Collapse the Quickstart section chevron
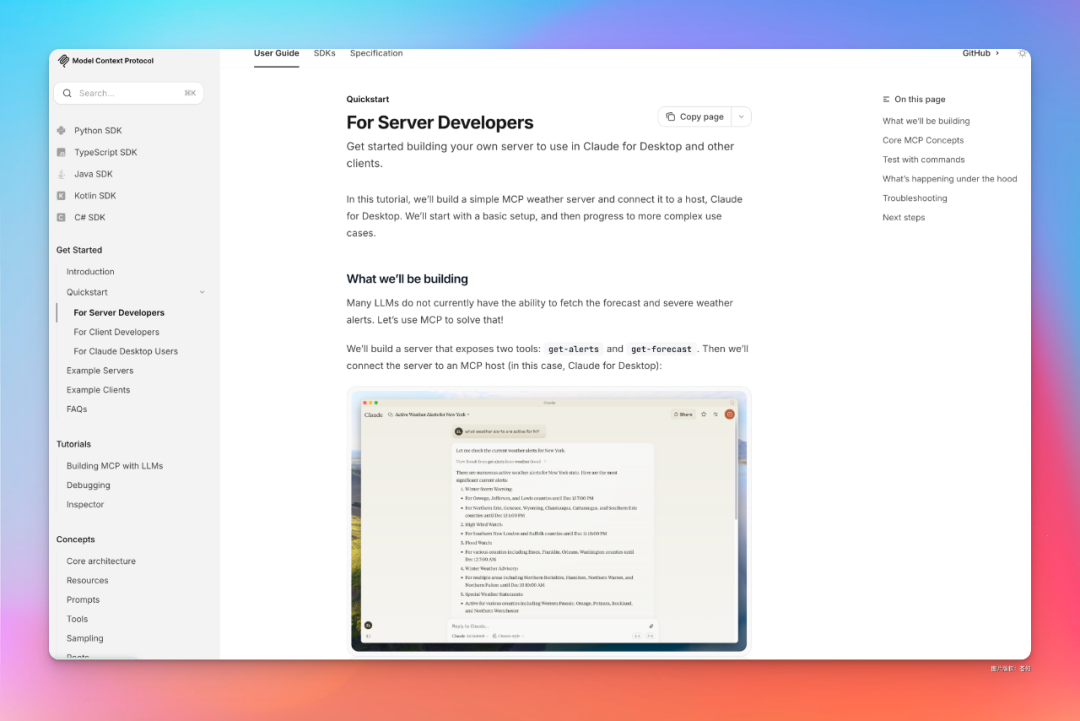The width and height of the screenshot is (1080, 721). (x=202, y=292)
